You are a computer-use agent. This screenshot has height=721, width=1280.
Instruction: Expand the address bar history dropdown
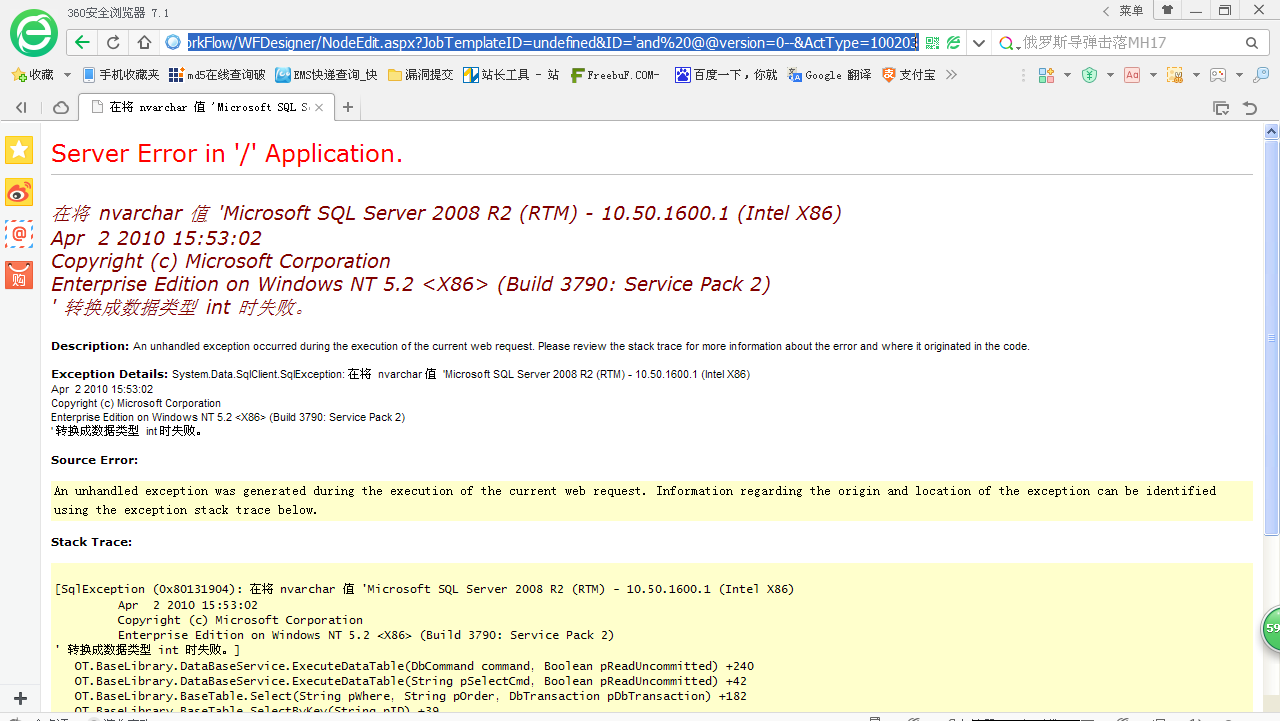(980, 43)
